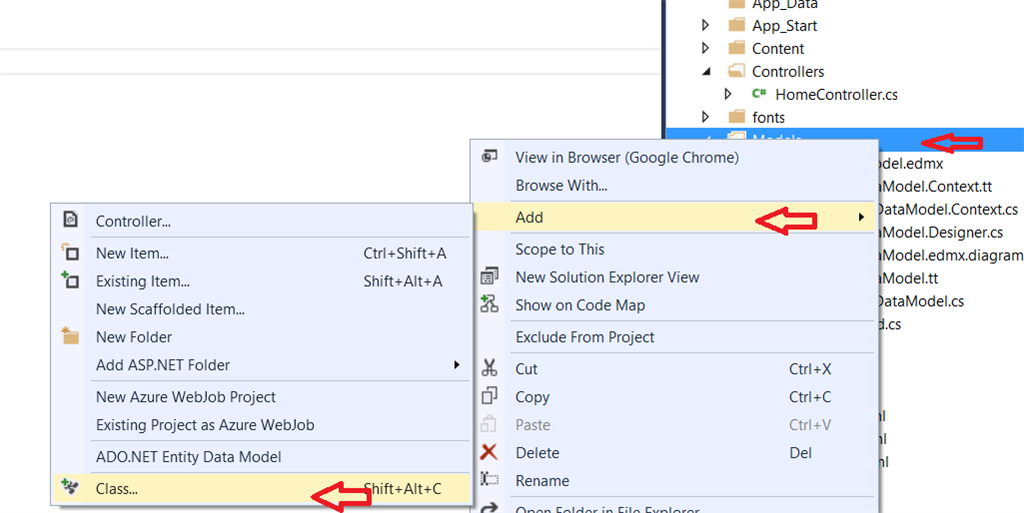Click the New Folder icon

[70, 337]
